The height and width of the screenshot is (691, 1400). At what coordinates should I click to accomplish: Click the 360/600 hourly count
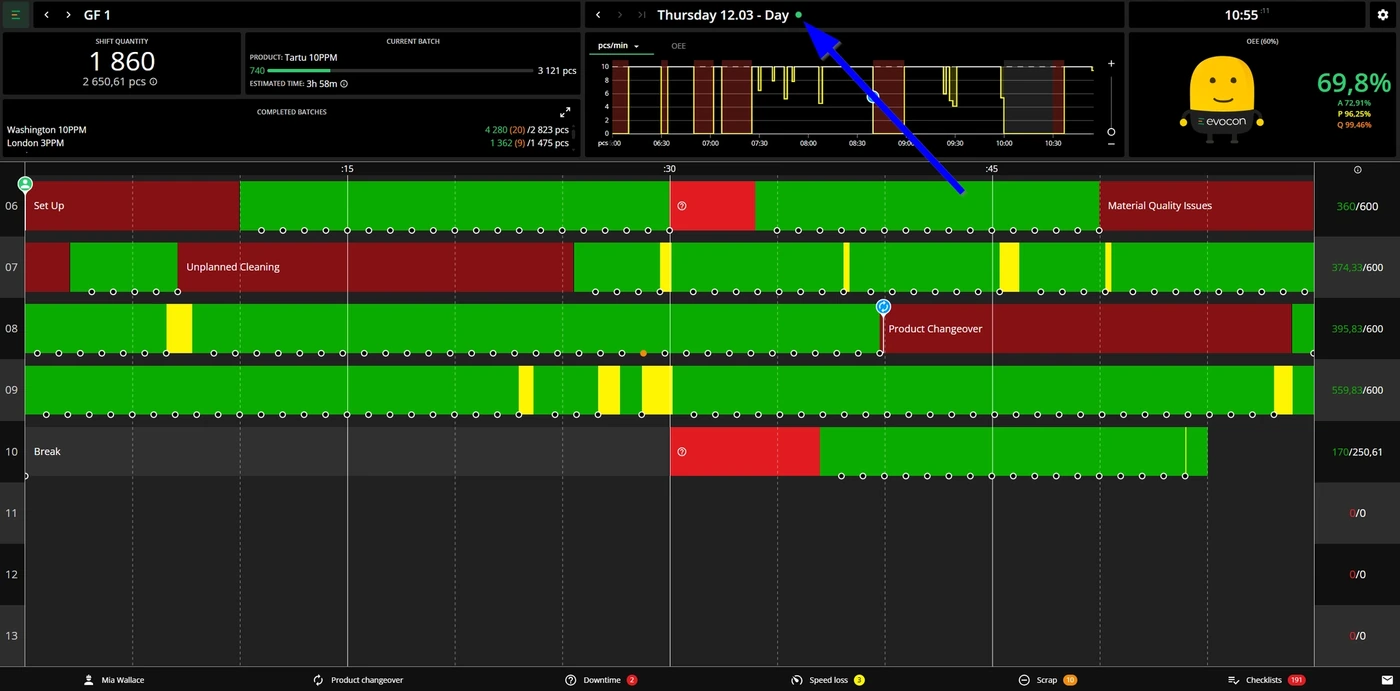(x=1357, y=206)
